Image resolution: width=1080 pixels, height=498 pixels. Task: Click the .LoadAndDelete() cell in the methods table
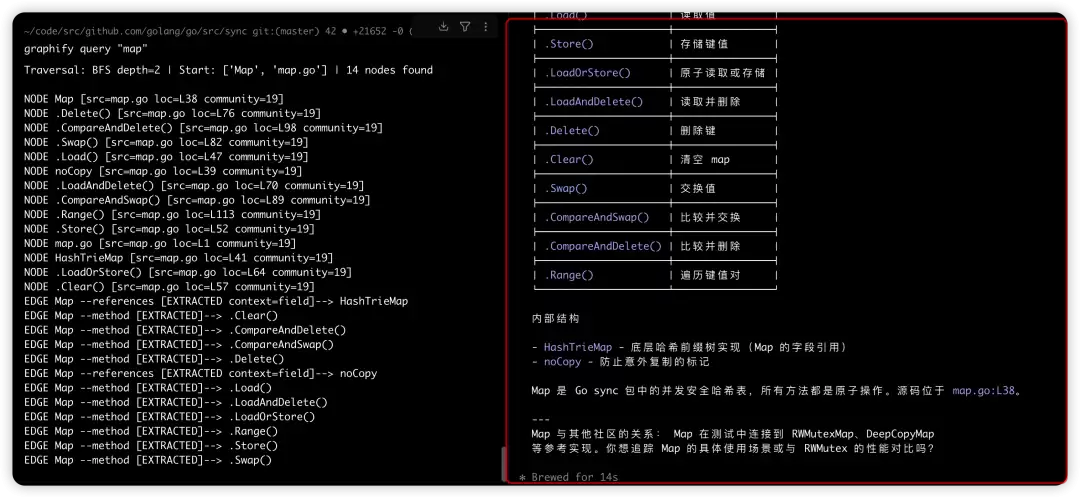click(x=594, y=102)
